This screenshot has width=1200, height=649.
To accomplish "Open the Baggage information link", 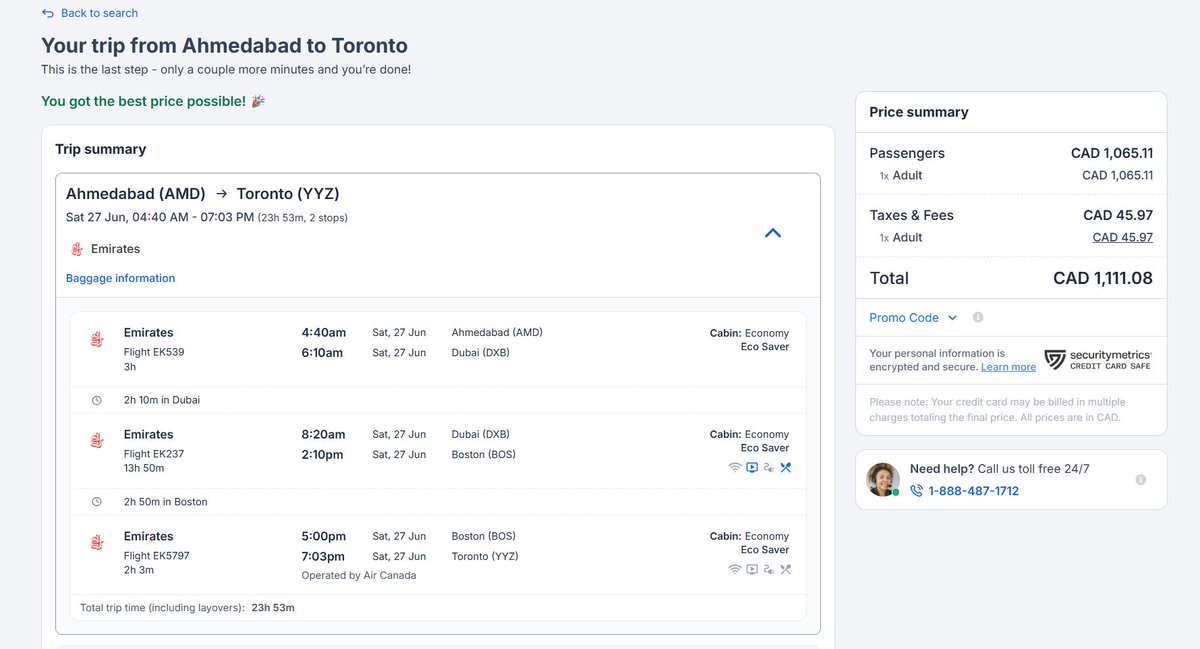I will pos(120,278).
